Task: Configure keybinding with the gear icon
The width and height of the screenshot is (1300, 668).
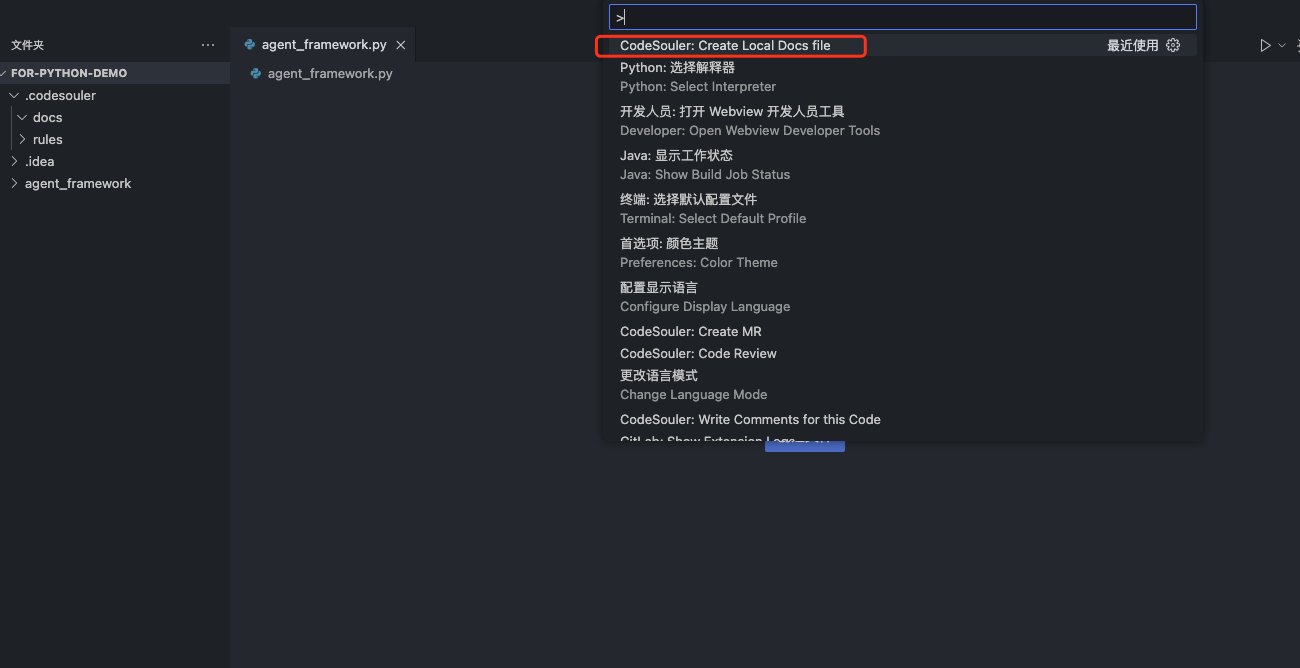Action: [1174, 45]
